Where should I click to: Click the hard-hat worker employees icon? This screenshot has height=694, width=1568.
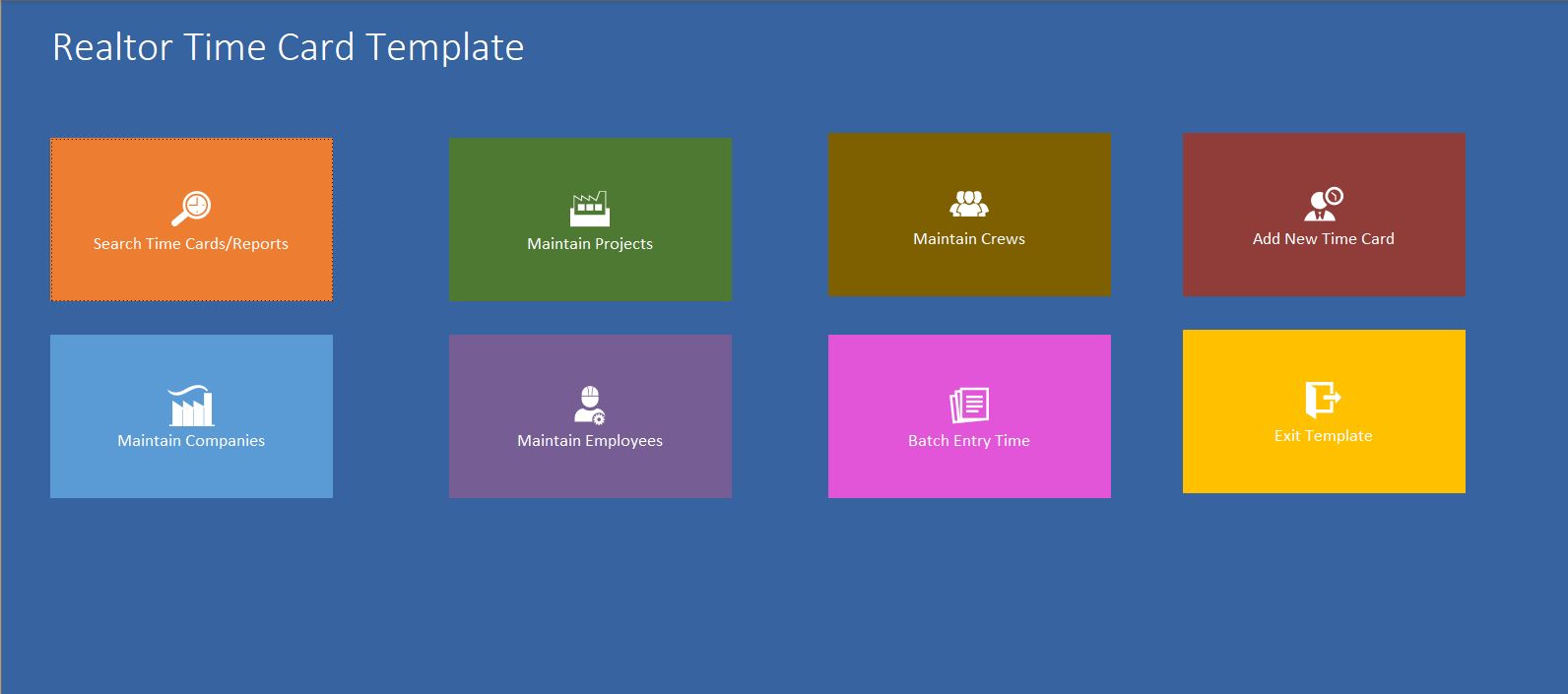[590, 405]
